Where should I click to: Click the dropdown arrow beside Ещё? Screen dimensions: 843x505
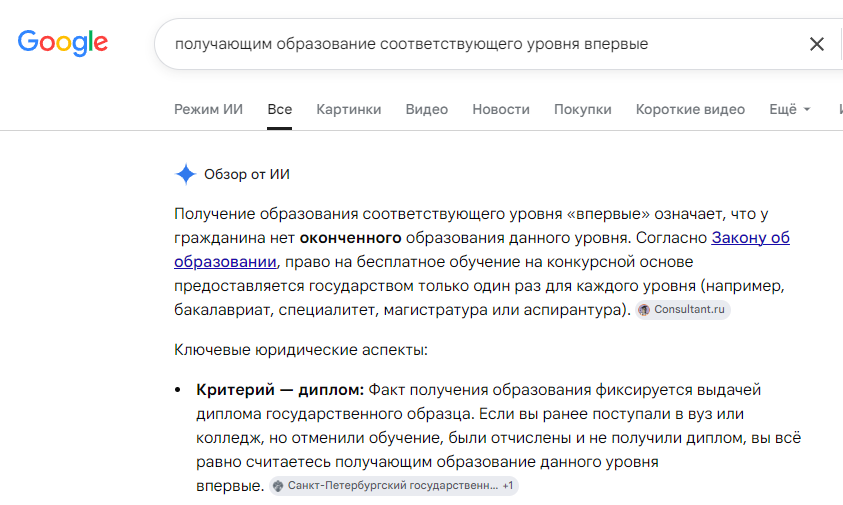coord(806,109)
